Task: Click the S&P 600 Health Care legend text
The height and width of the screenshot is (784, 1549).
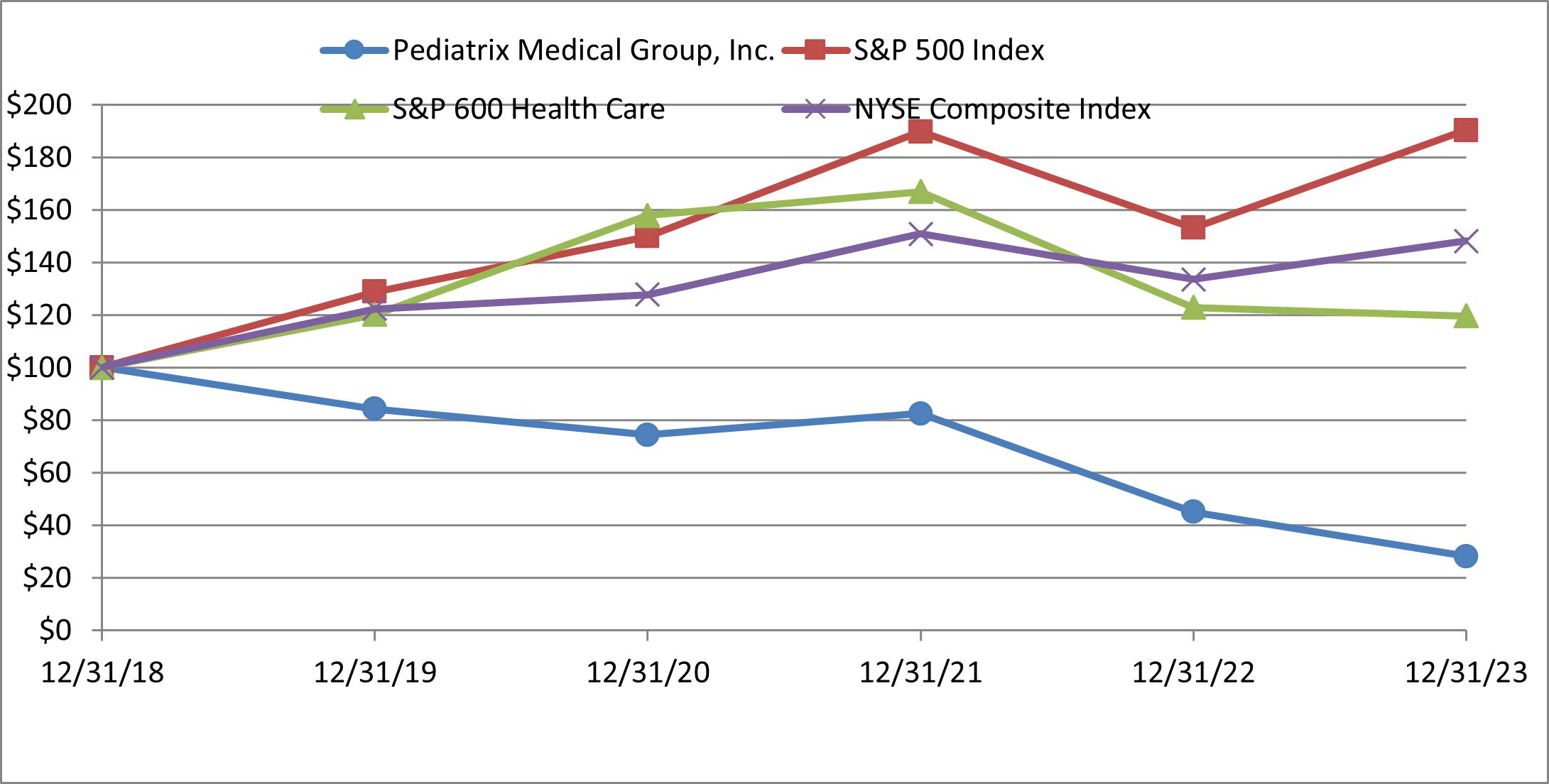Action: point(528,109)
